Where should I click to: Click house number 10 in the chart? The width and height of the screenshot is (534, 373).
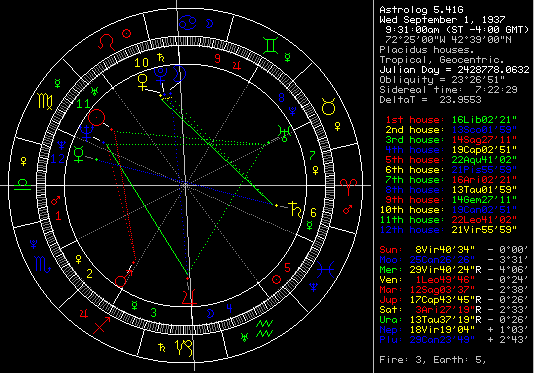[x=141, y=63]
